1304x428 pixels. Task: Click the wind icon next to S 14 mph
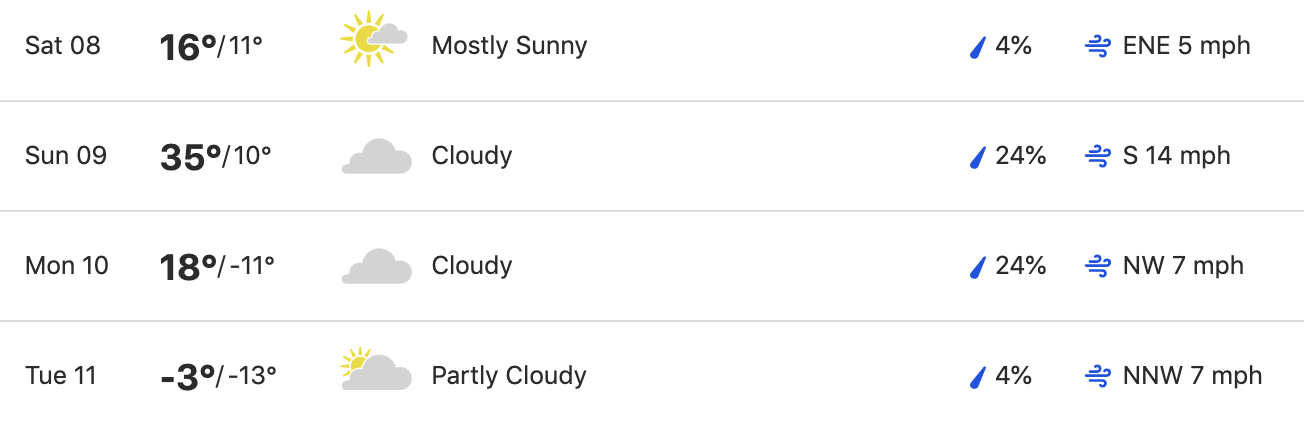tap(1098, 156)
